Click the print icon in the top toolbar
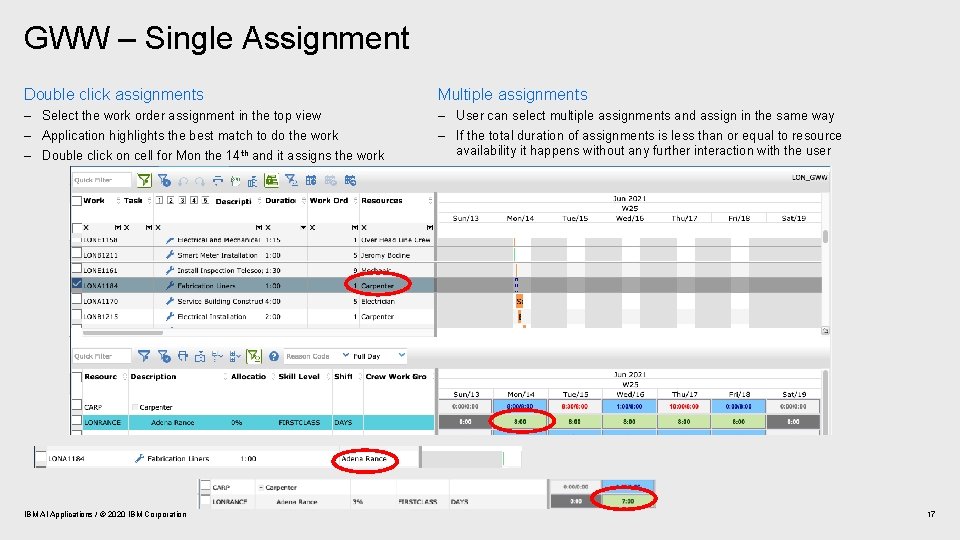The image size is (960, 540). [217, 181]
